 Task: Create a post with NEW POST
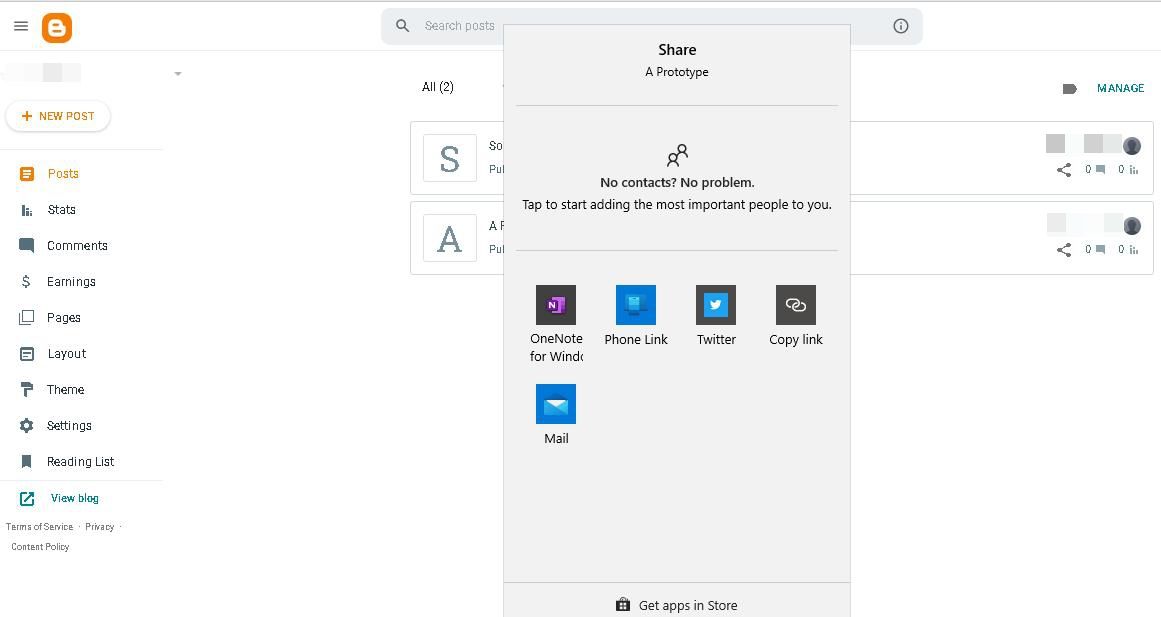58,116
